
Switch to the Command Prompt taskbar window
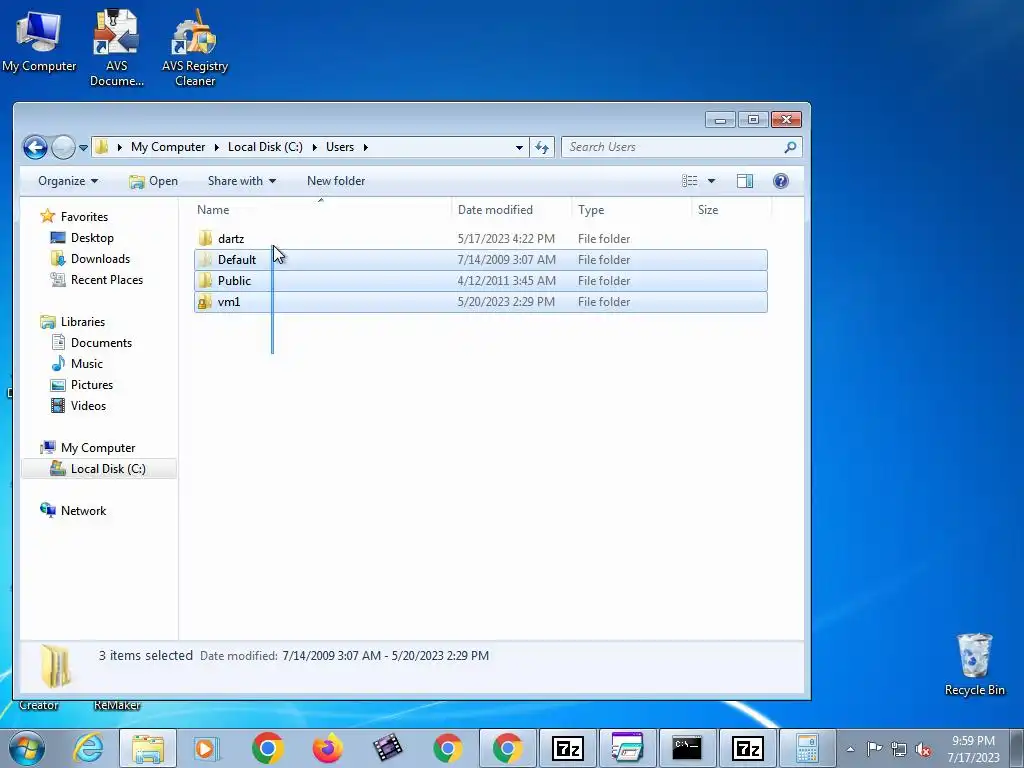[687, 748]
